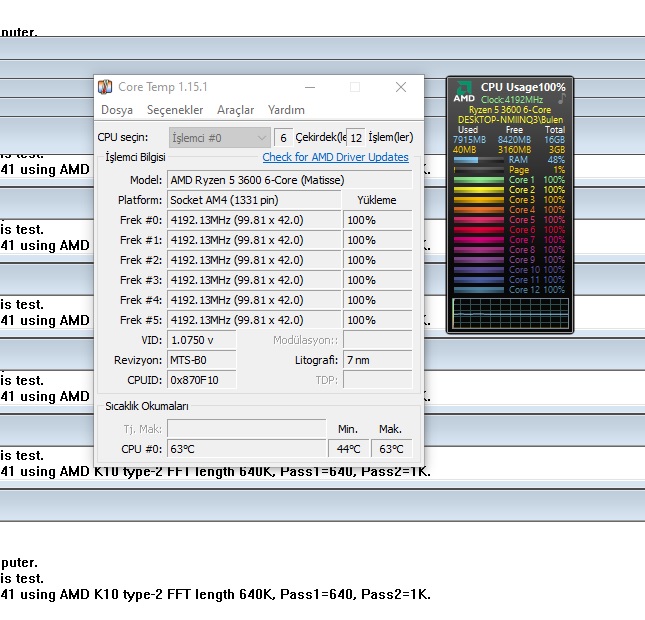Click the Frek #3 load 100% cell
This screenshot has height=620, width=645.
(377, 280)
